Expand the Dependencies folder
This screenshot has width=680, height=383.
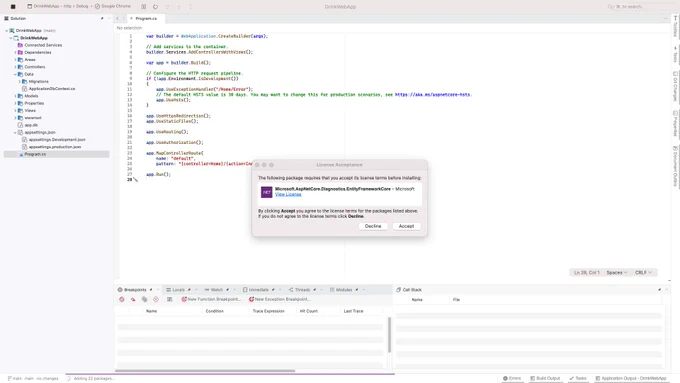pos(15,52)
